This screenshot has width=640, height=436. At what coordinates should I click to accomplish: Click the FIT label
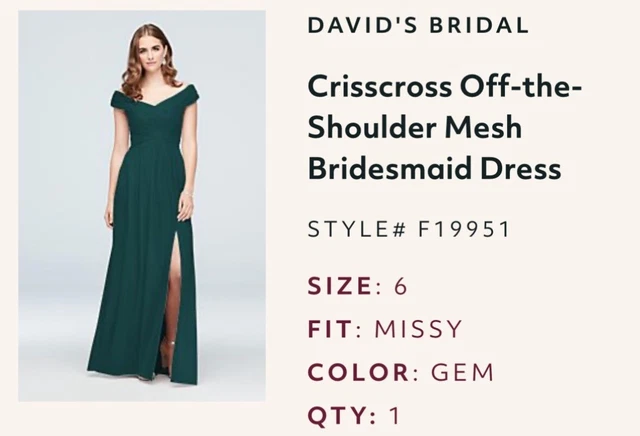click(x=330, y=329)
